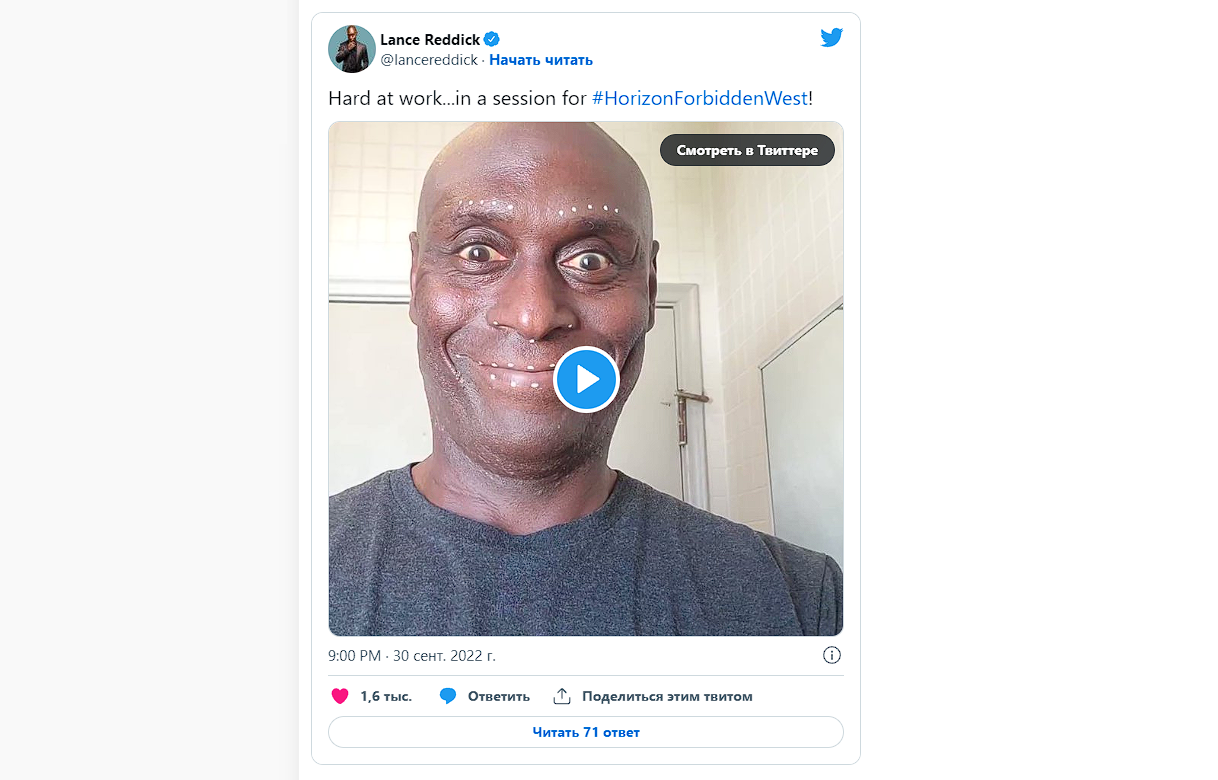Click the "Ответить" reply label
1218x780 pixels.
pyautogui.click(x=499, y=696)
